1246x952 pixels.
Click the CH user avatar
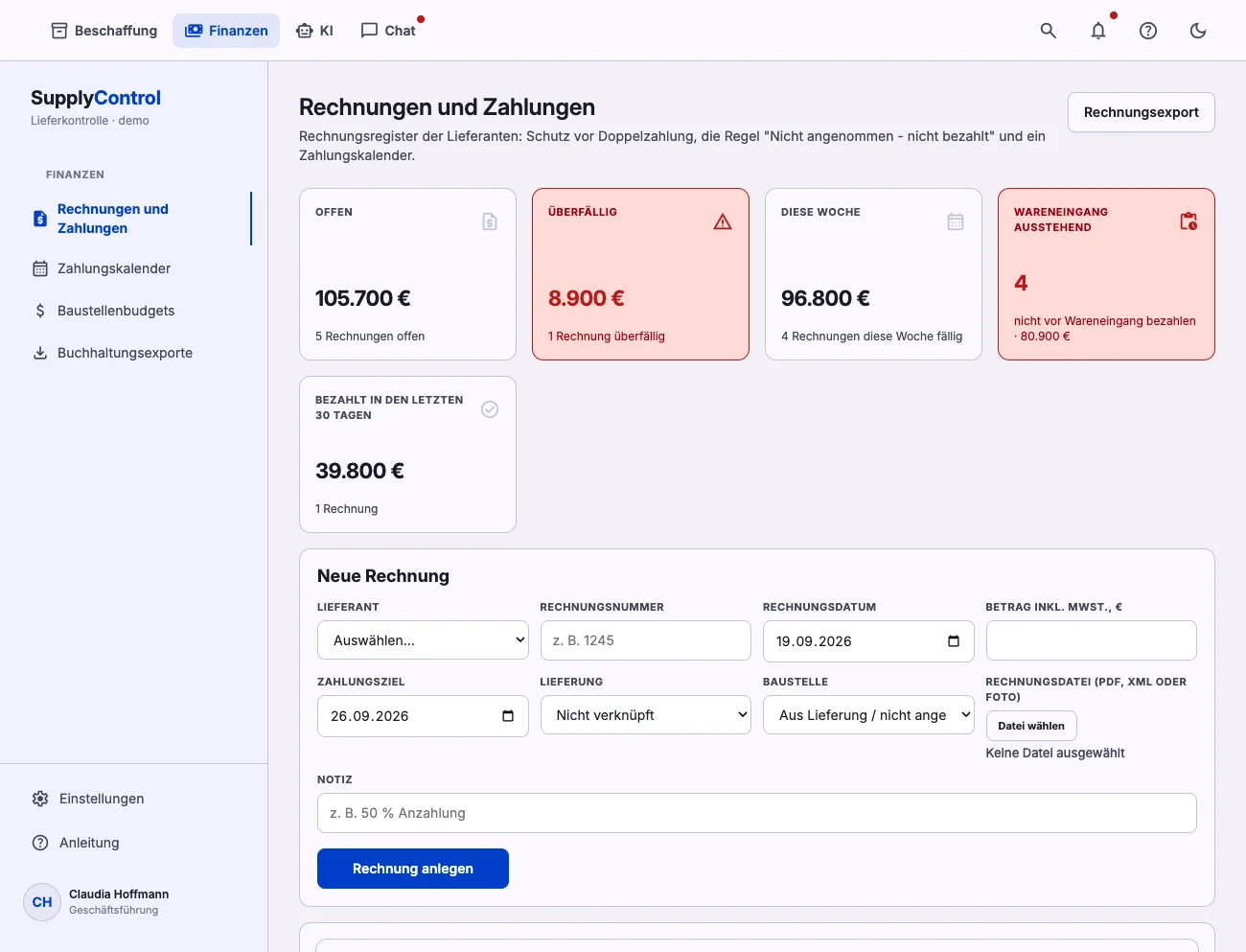pyautogui.click(x=42, y=902)
